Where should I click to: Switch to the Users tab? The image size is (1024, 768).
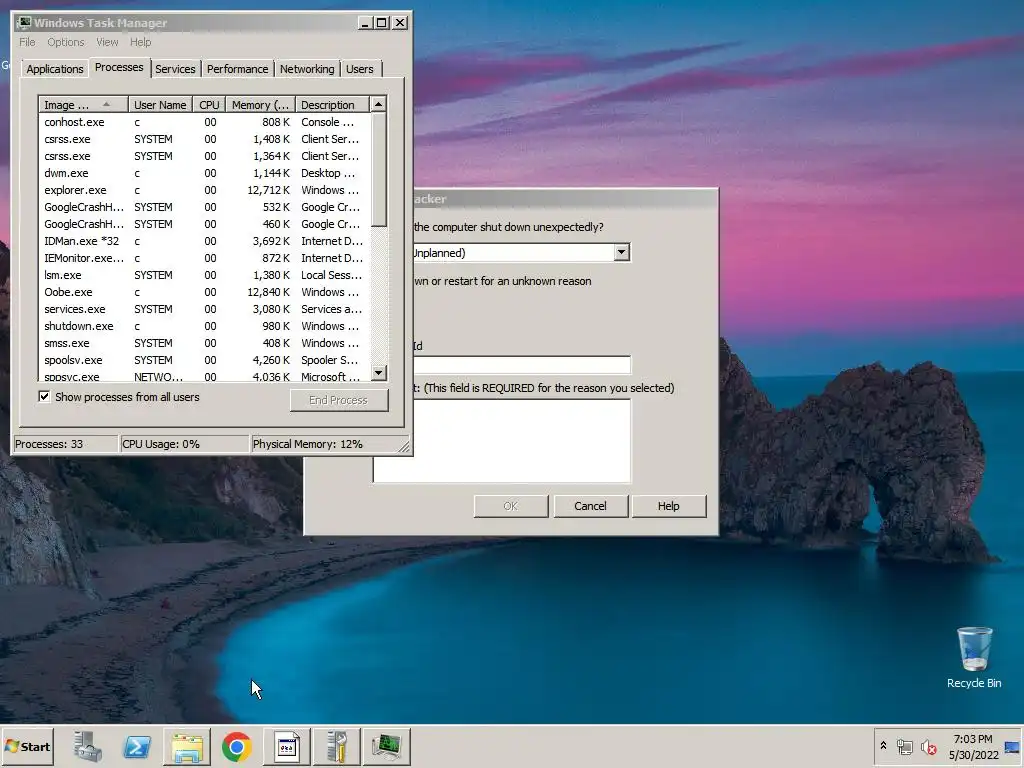360,69
